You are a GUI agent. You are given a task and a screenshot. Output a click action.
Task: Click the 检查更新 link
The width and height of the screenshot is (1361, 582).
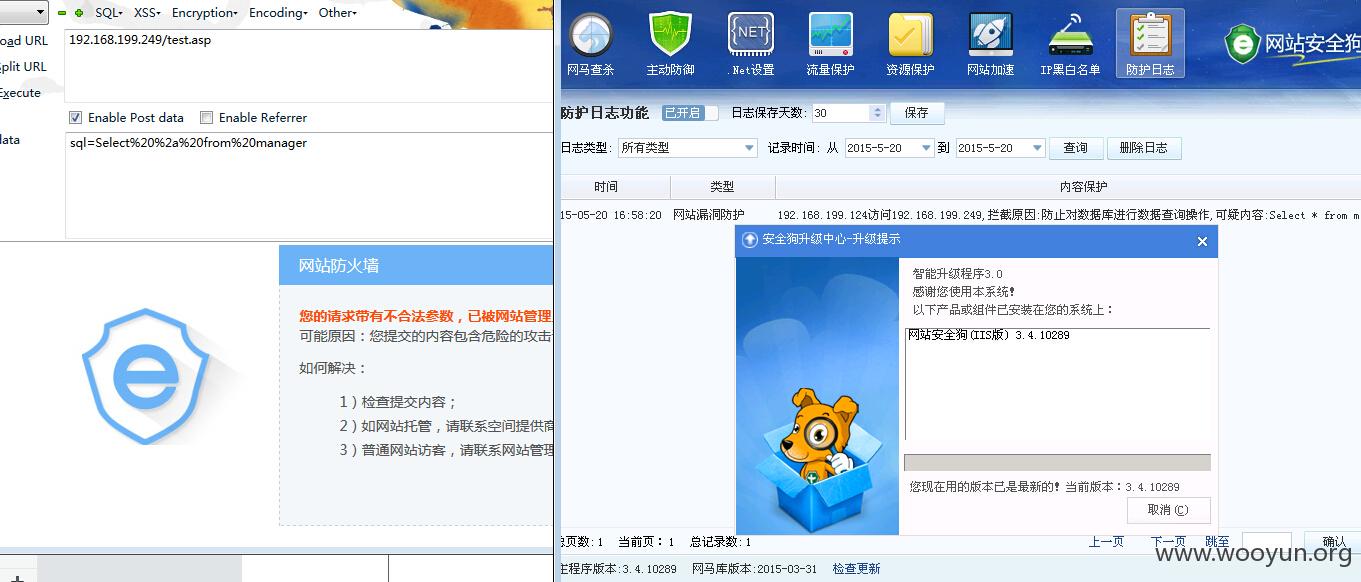[x=857, y=568]
